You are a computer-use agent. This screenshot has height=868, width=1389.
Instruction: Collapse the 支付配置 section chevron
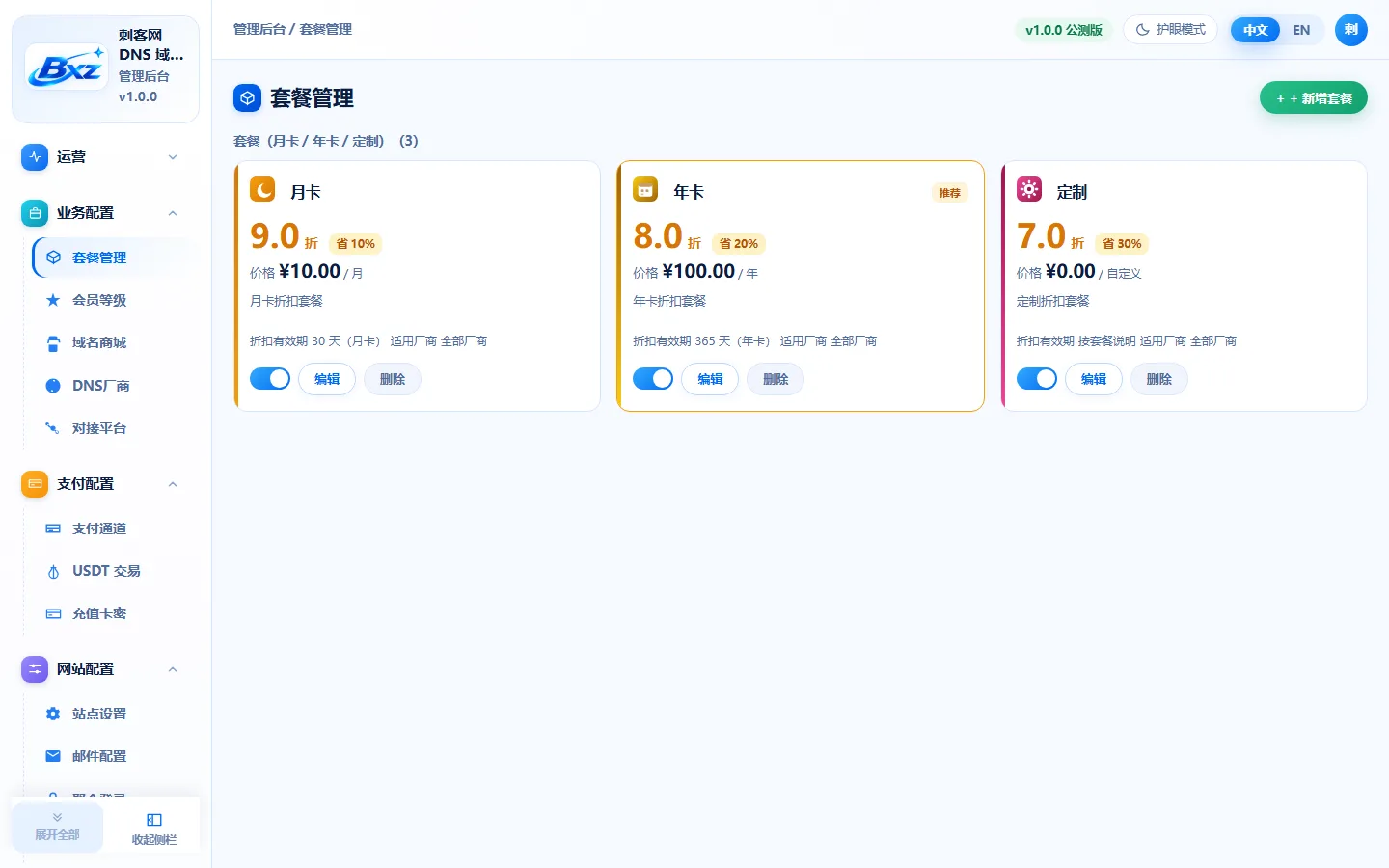(173, 484)
